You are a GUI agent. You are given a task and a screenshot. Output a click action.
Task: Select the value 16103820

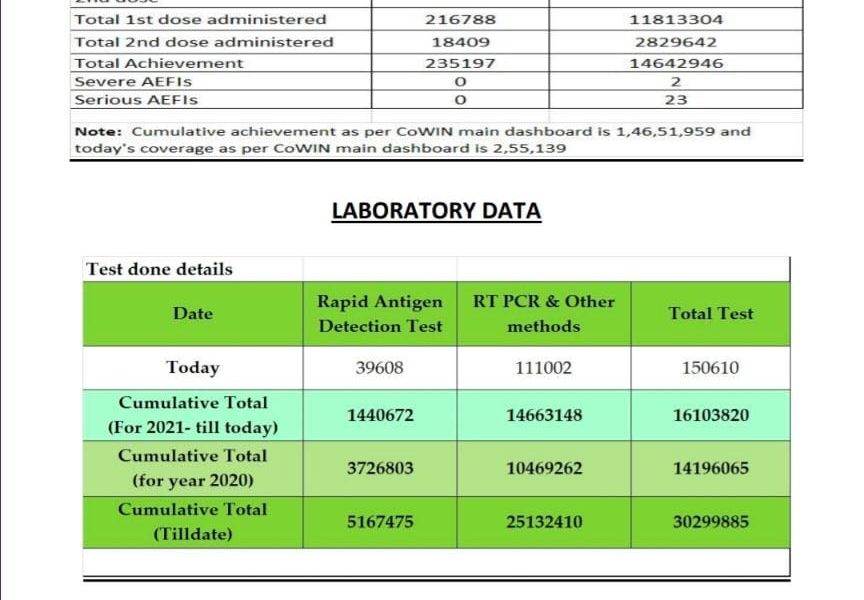point(711,415)
